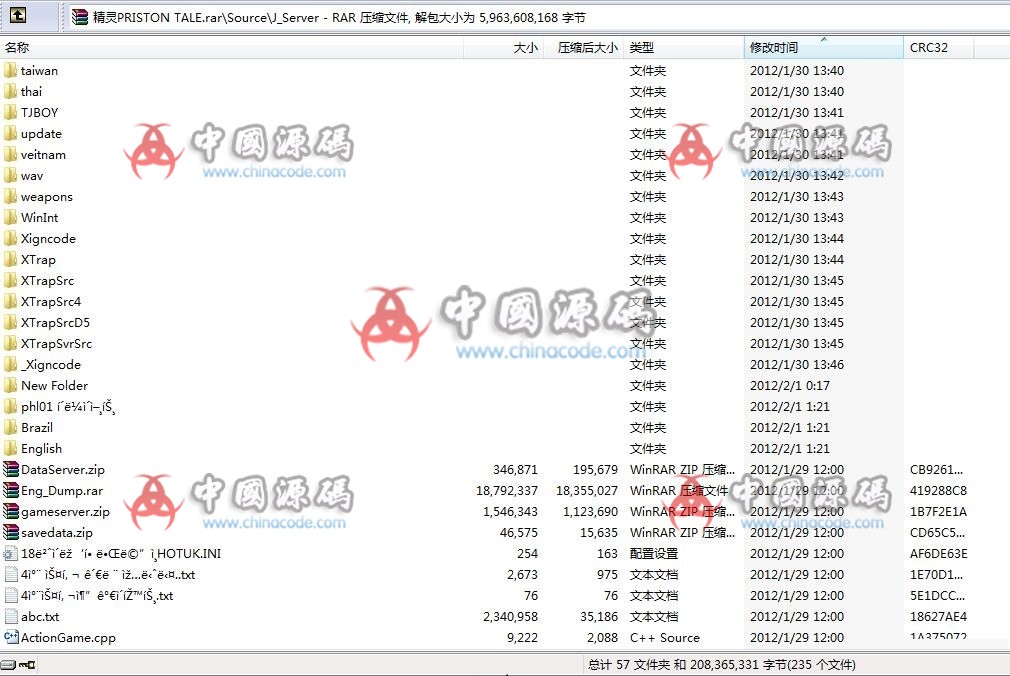Image resolution: width=1010 pixels, height=676 pixels.
Task: Click the key icon to set archive password
Action: [x=27, y=663]
